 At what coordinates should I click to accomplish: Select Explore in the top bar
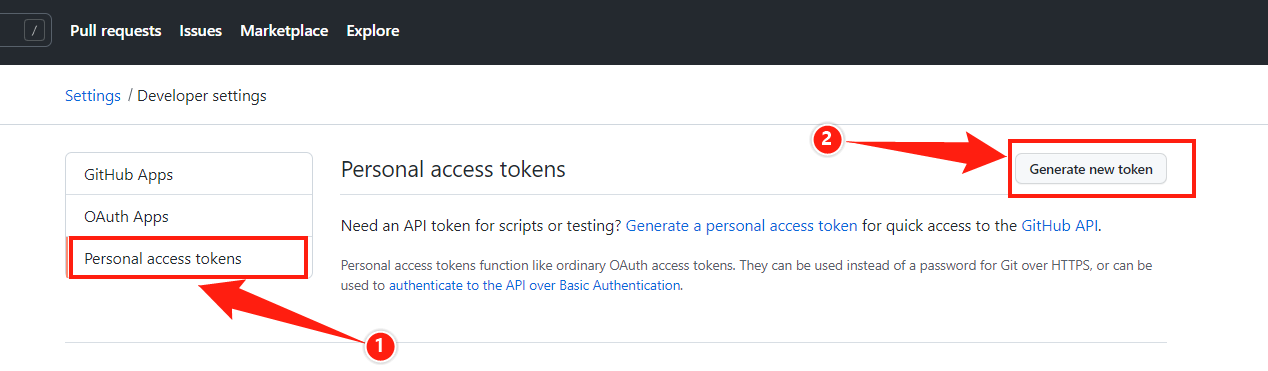(x=372, y=31)
